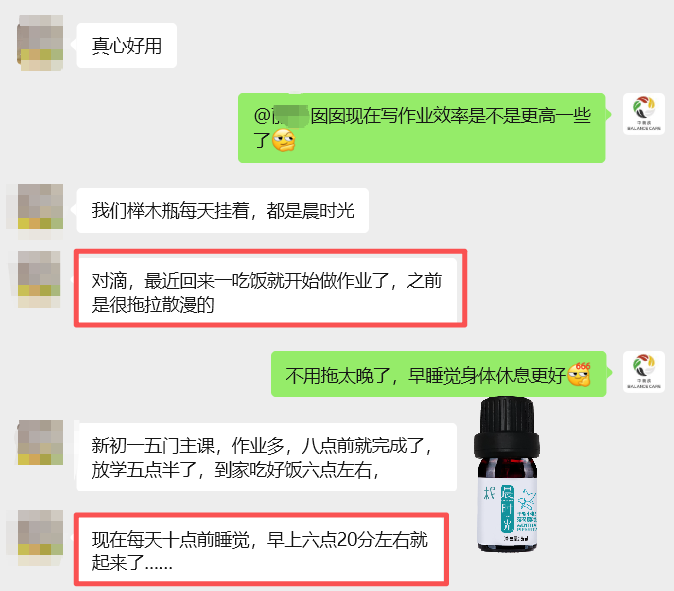Select the green 不用拖太晚了 message bubble
Image resolution: width=674 pixels, height=591 pixels.
(438, 374)
